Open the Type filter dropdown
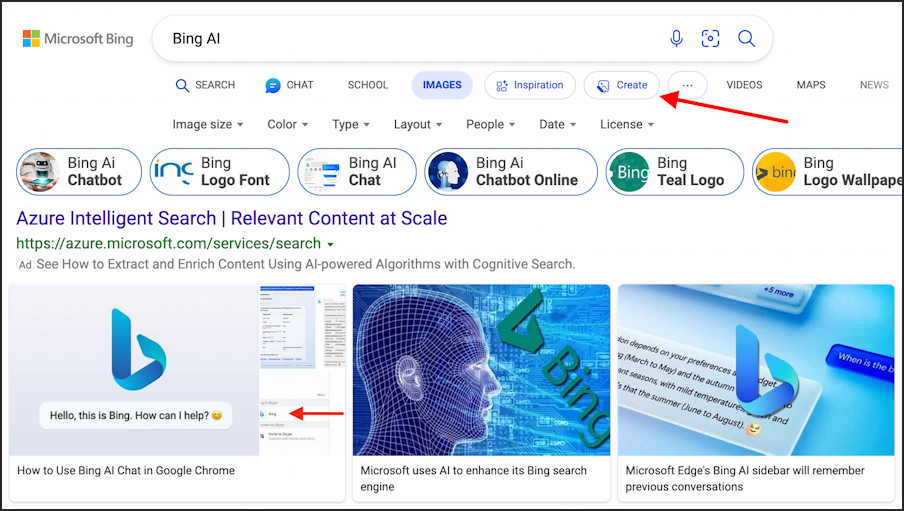The image size is (904, 511). click(351, 125)
